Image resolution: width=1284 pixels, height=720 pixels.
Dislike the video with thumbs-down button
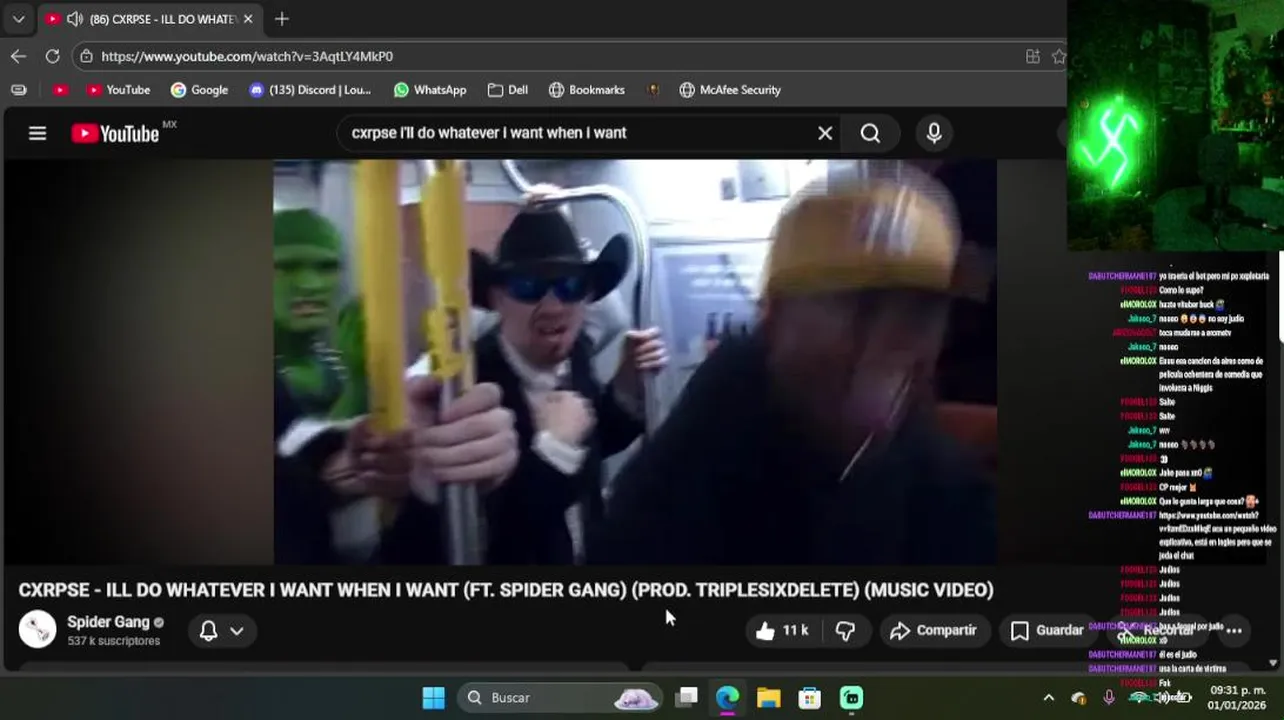coord(845,630)
